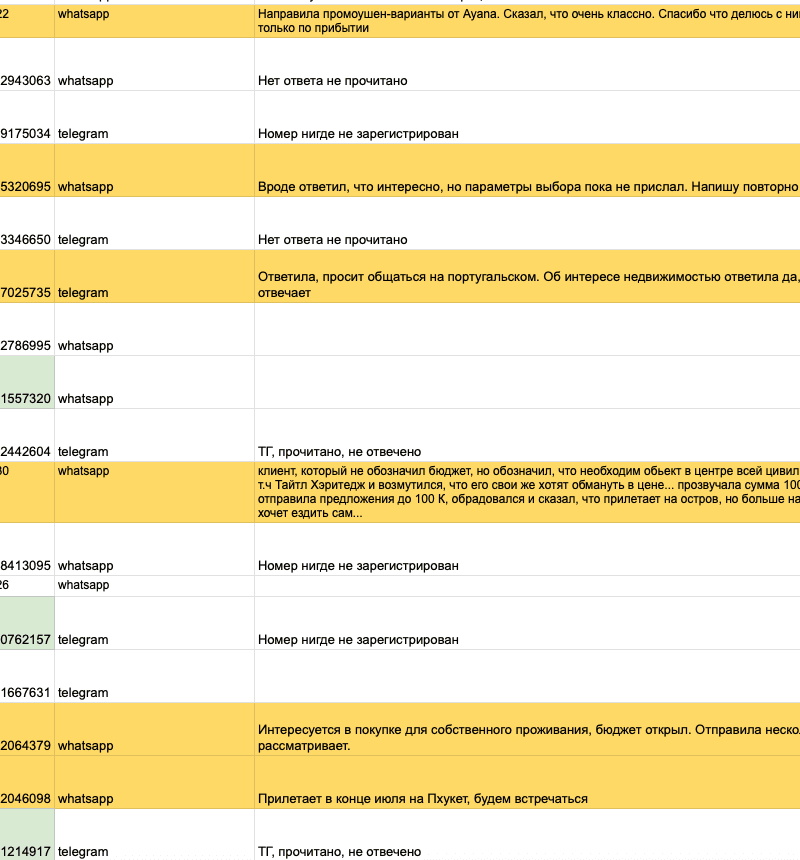Click the telegram cell beside 0762157
800x860 pixels.
click(x=154, y=623)
